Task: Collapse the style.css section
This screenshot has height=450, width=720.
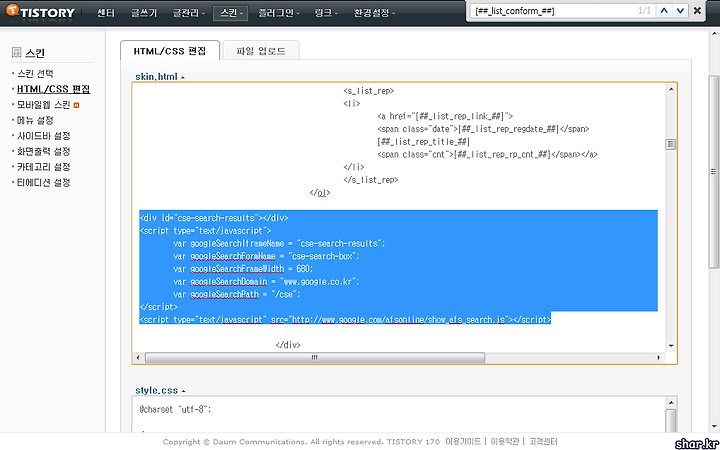Action: [x=160, y=390]
